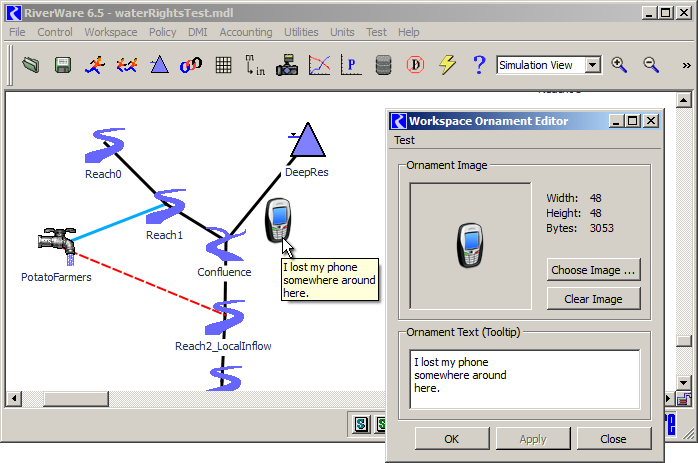Viewport: 698px width, 463px height.
Task: Open help with the blue question mark
Action: (479, 65)
